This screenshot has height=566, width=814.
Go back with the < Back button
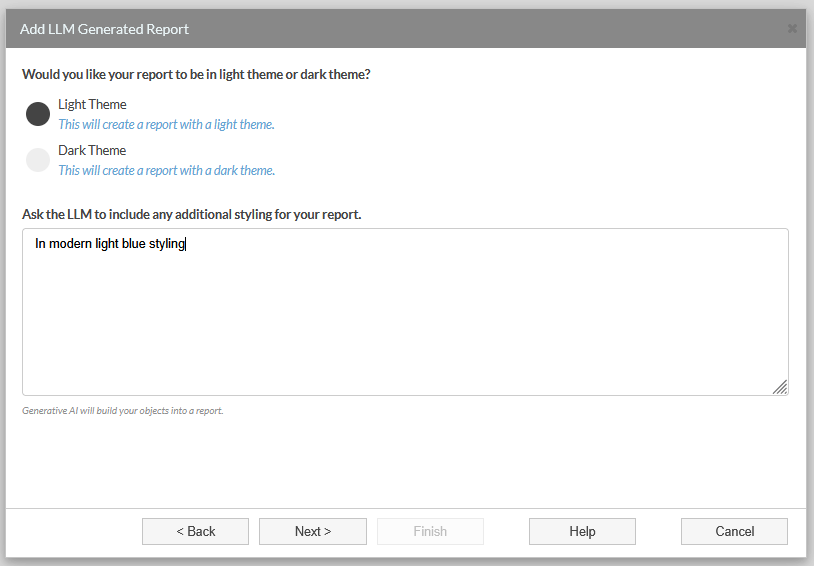(x=195, y=531)
